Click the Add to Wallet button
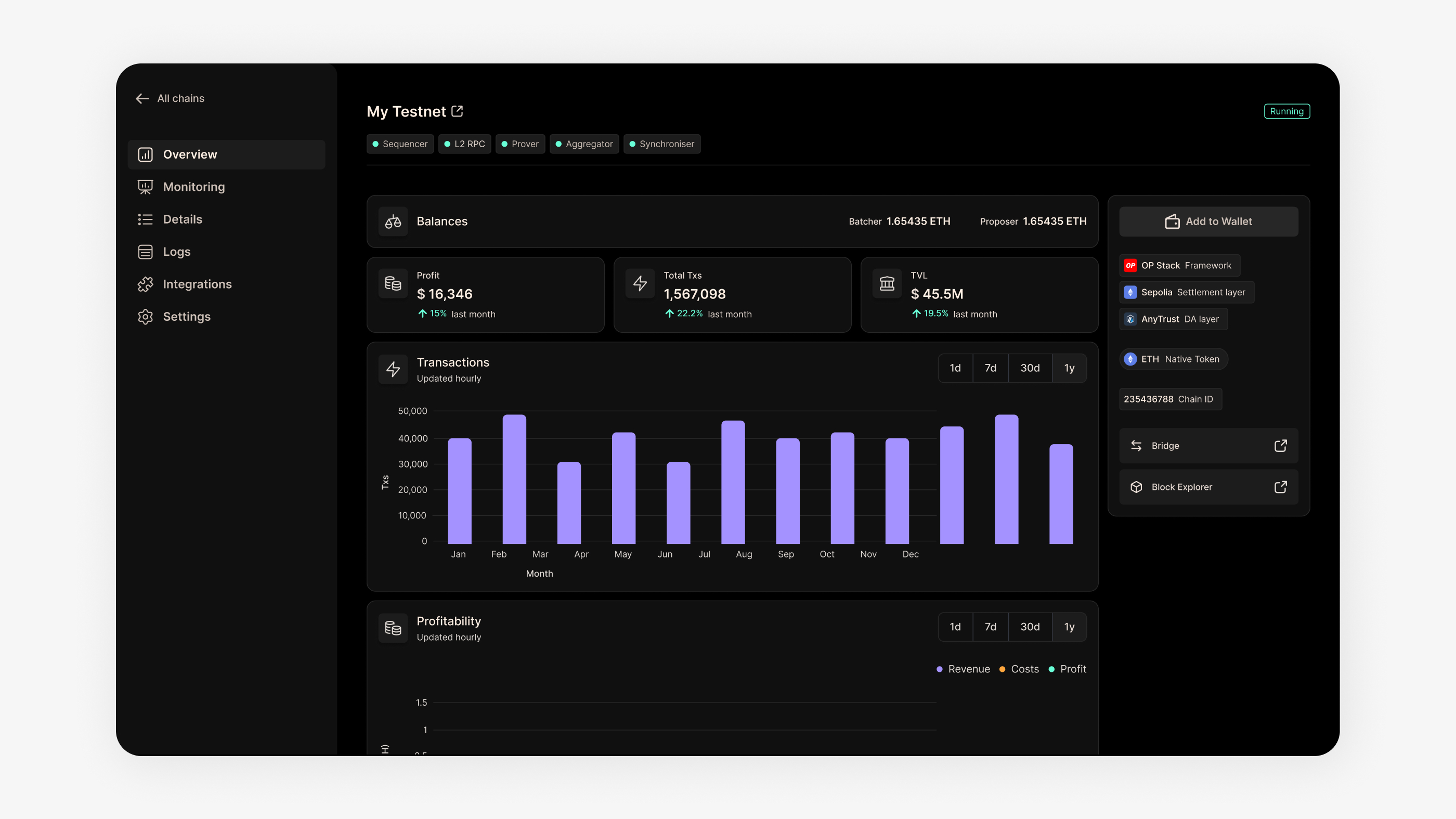The height and width of the screenshot is (819, 1456). coord(1208,222)
